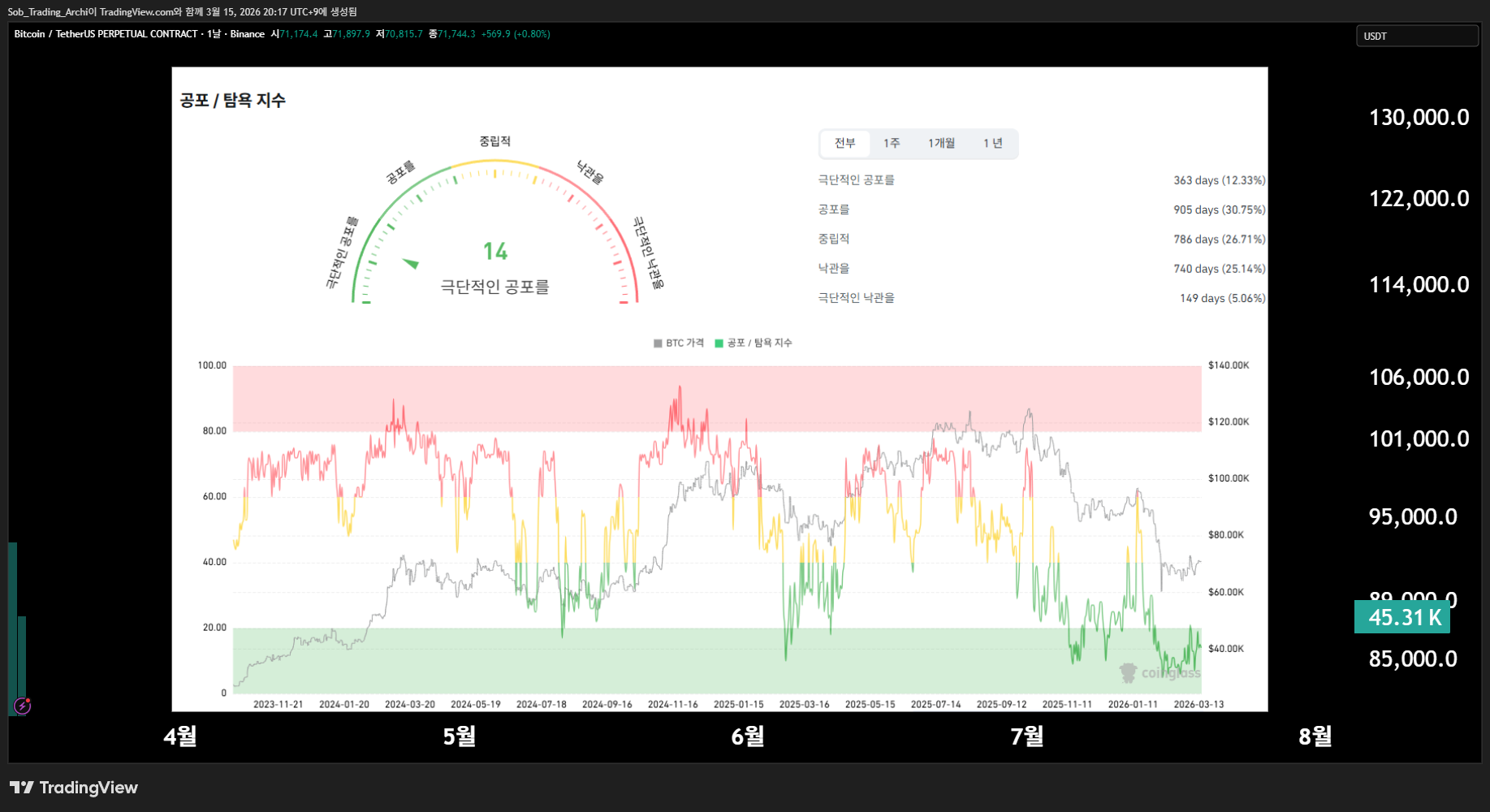1490x812 pixels.
Task: Click the 8월 time axis label
Action: (1315, 736)
